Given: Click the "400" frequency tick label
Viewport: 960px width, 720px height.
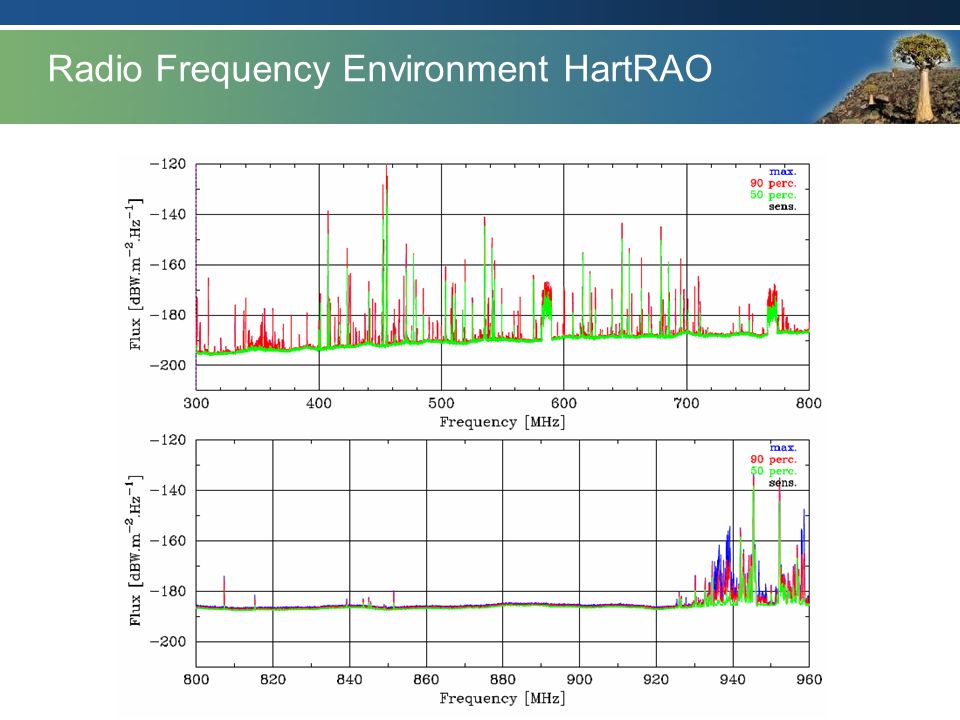Looking at the screenshot, I should (x=318, y=403).
